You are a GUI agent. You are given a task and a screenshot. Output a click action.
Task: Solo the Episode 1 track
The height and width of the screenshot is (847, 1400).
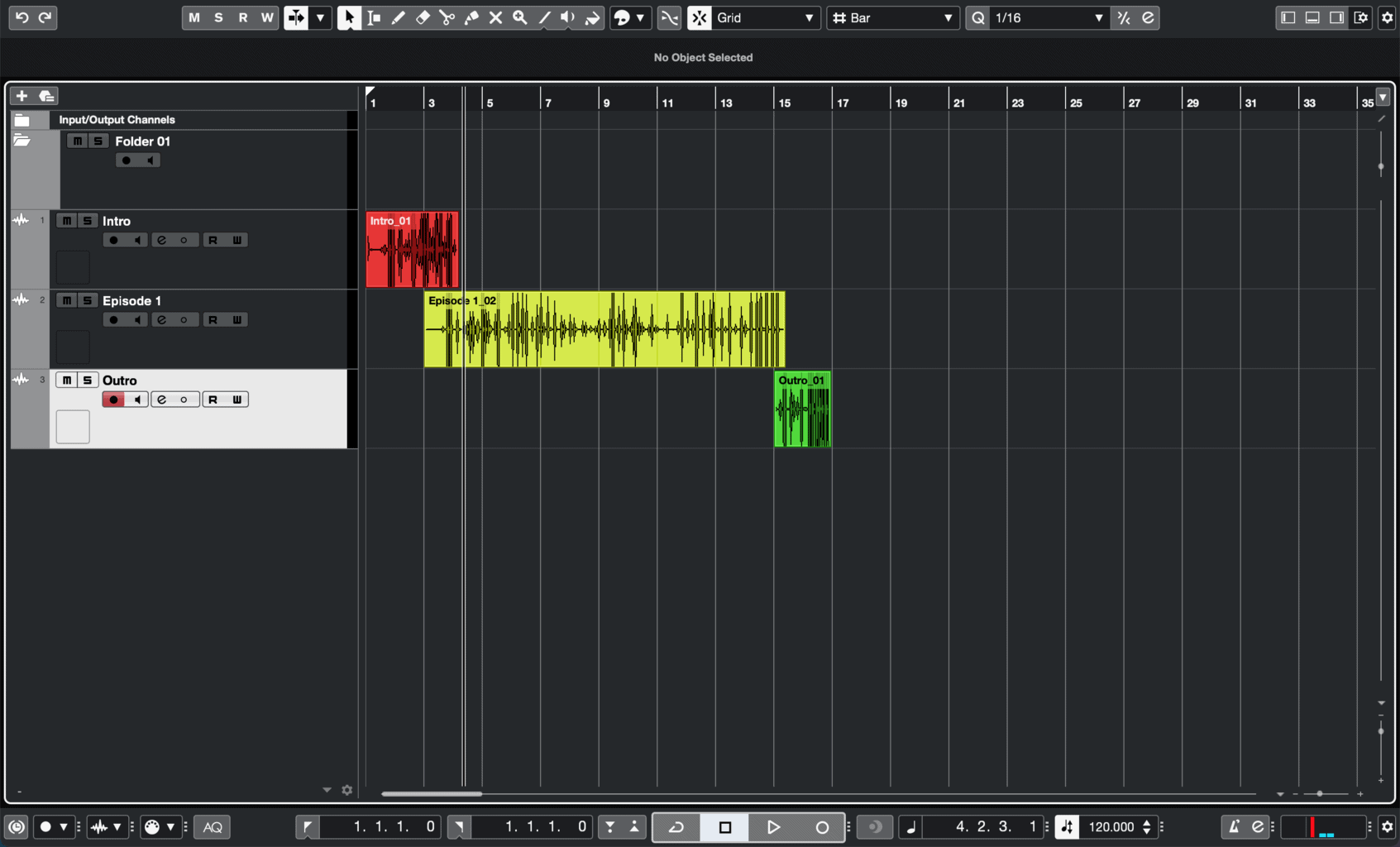(88, 300)
